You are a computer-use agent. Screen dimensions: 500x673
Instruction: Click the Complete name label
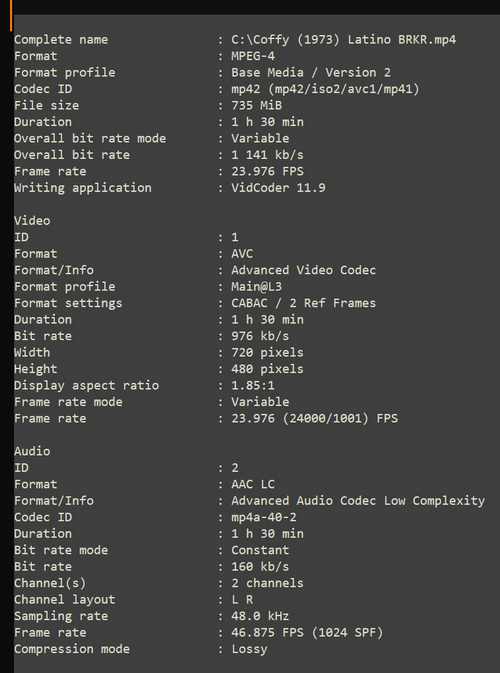[x=61, y=40]
